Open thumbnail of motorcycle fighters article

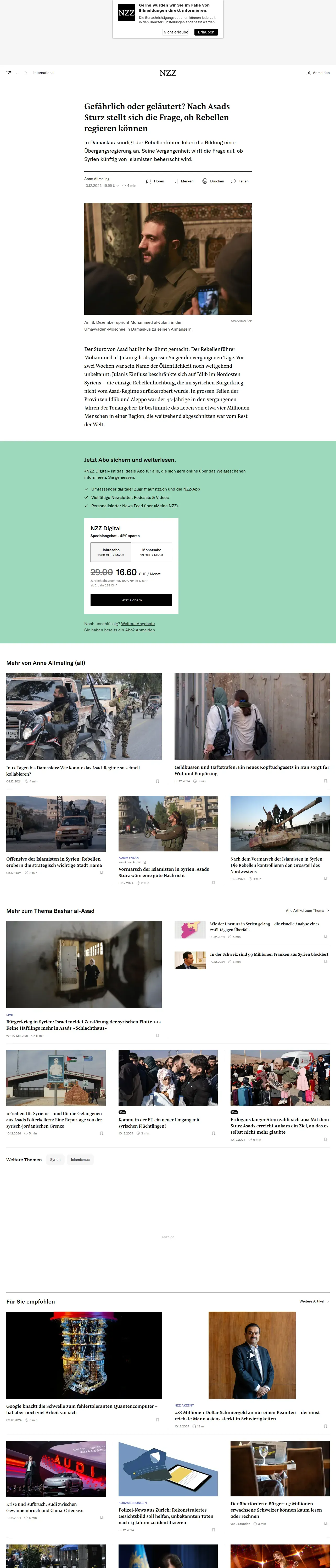pyautogui.click(x=84, y=716)
